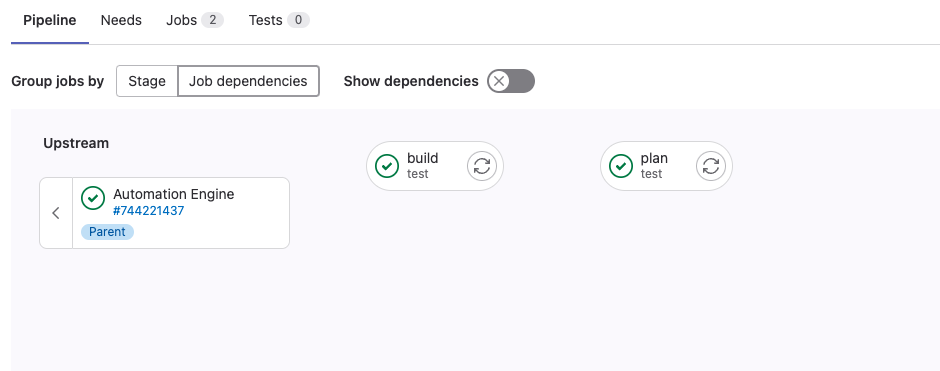The image size is (940, 371).
Task: Click the Automation Engine pipeline name
Action: pos(173,194)
